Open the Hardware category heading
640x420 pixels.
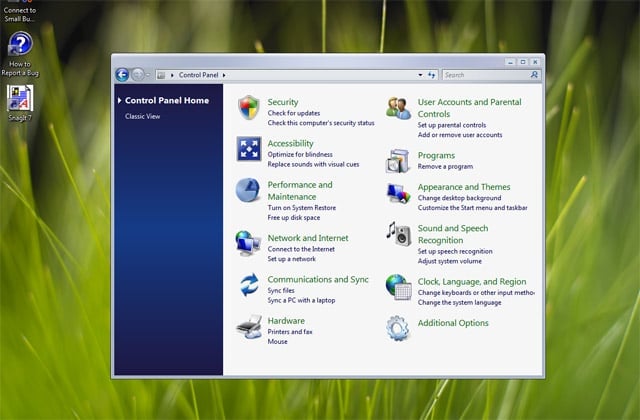coord(286,321)
